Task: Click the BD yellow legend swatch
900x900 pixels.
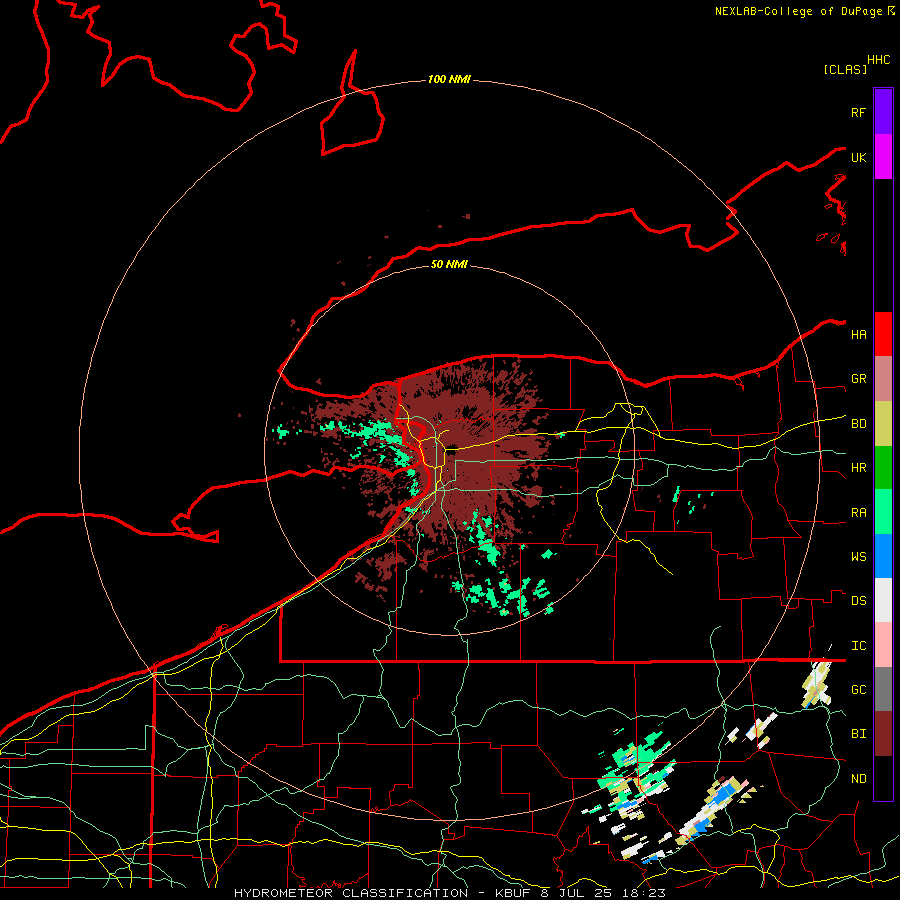Action: pos(883,424)
